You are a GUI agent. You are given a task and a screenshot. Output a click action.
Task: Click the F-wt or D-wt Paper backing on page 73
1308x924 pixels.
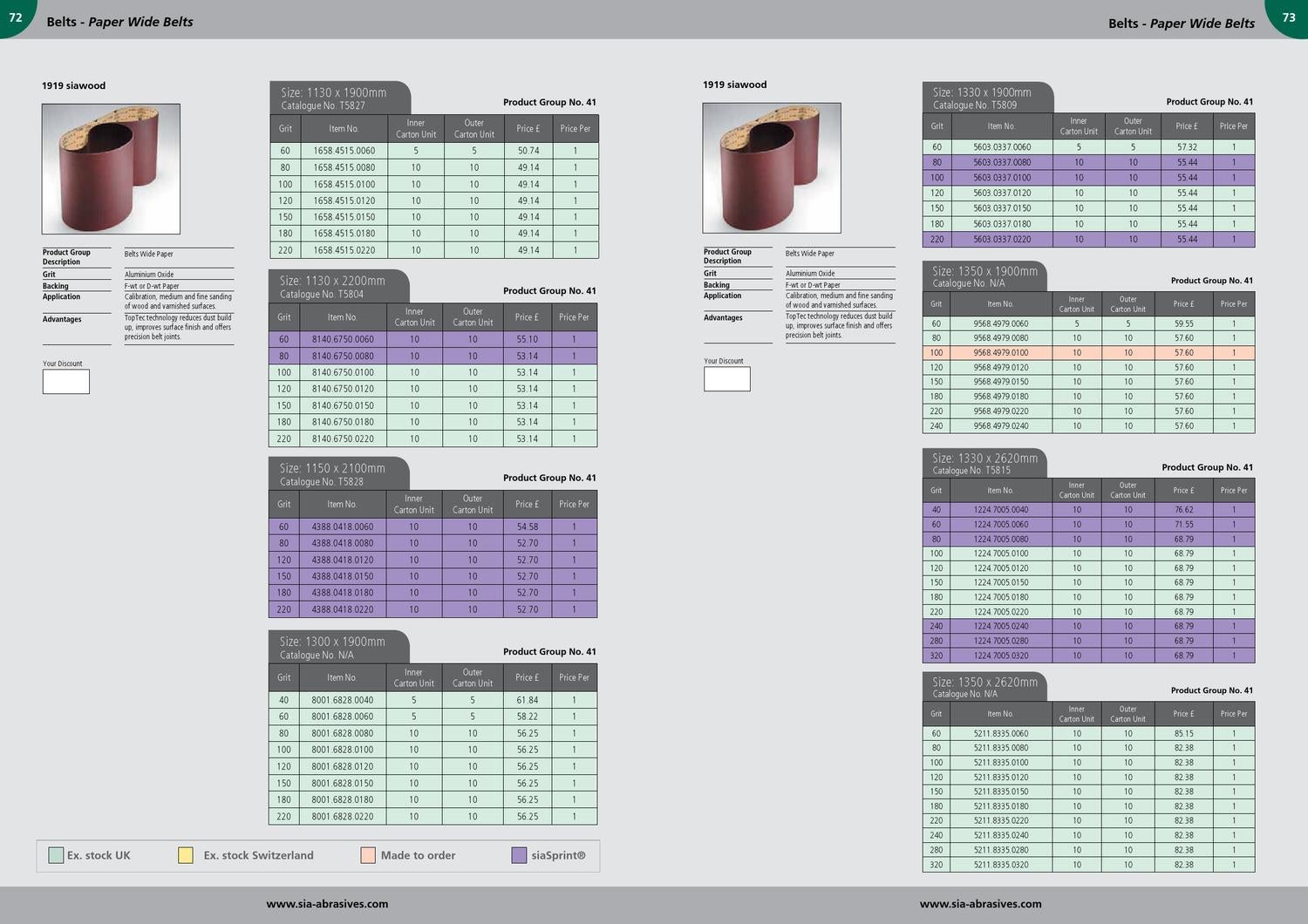tap(813, 285)
